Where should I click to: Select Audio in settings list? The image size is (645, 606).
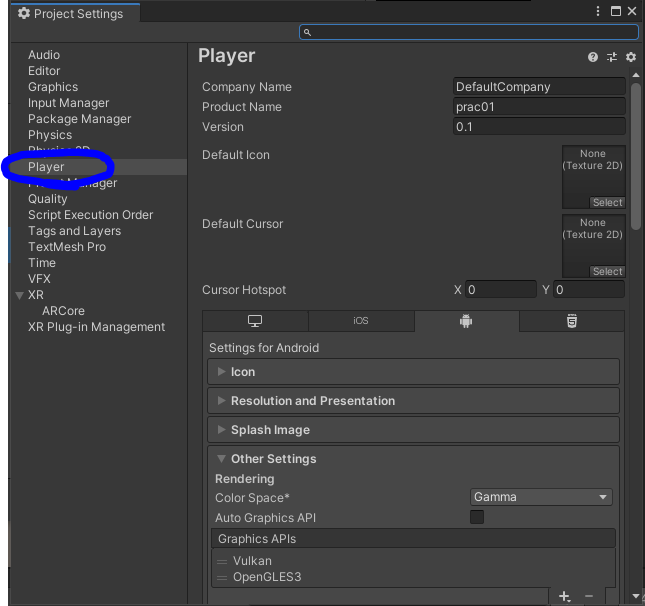pyautogui.click(x=44, y=55)
